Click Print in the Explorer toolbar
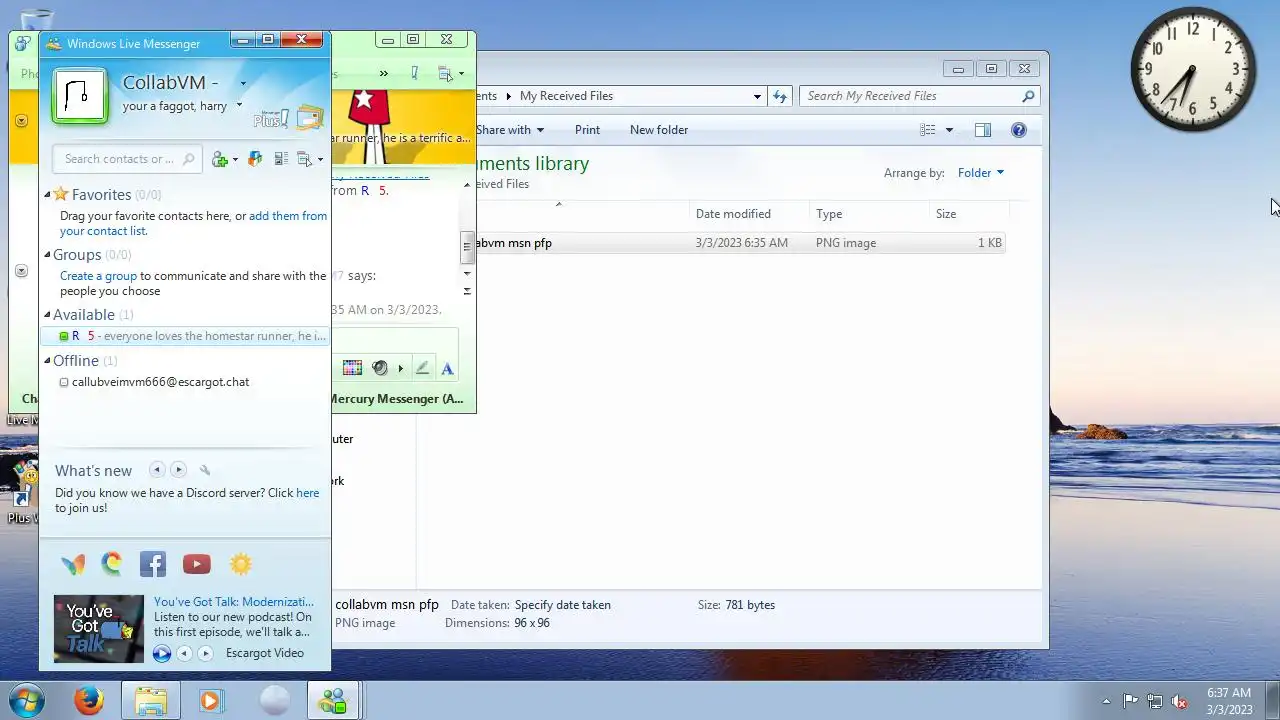 (587, 130)
